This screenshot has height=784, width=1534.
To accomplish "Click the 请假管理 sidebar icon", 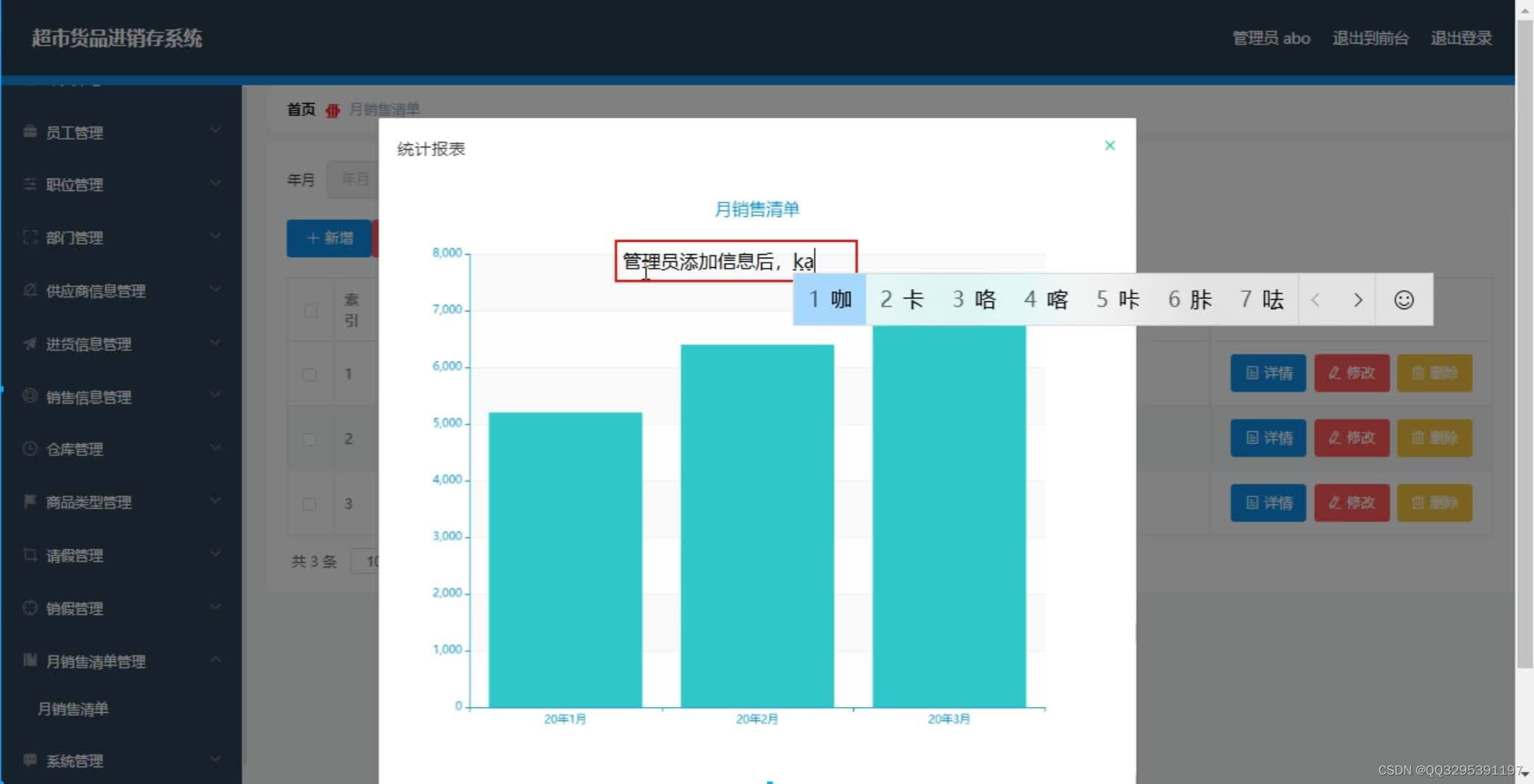I will [x=30, y=555].
